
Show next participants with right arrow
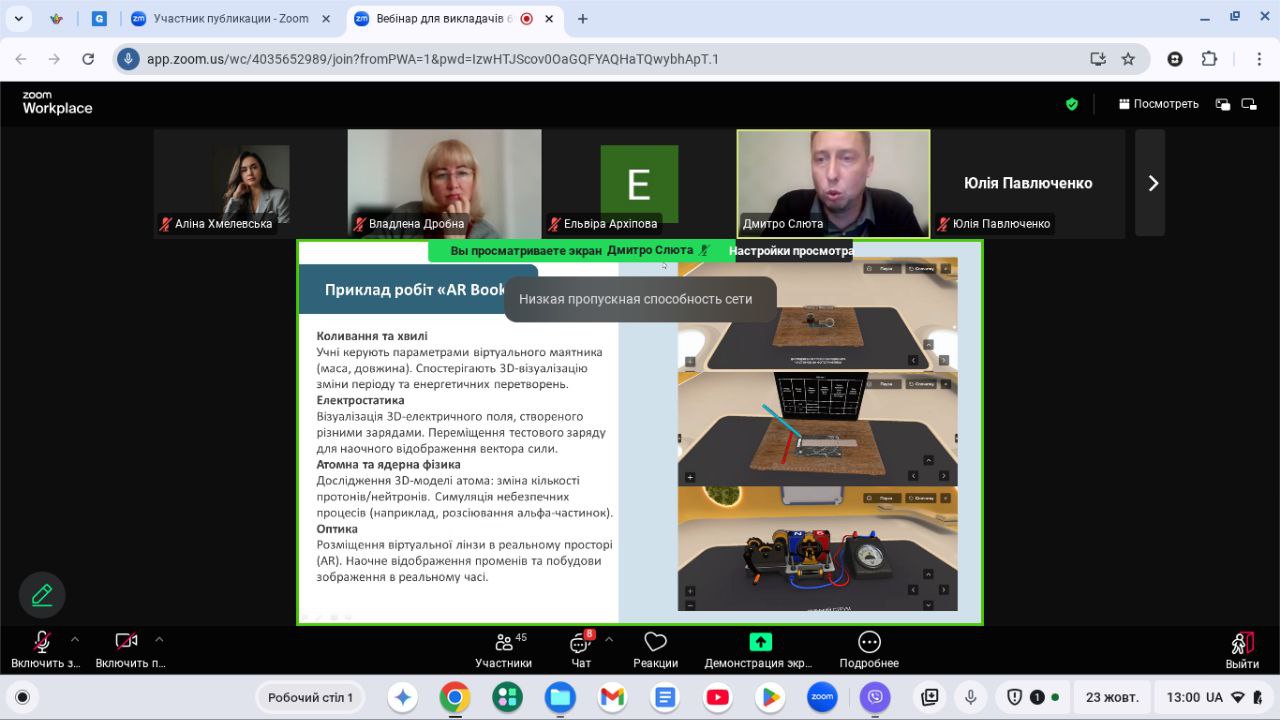[x=1152, y=183]
